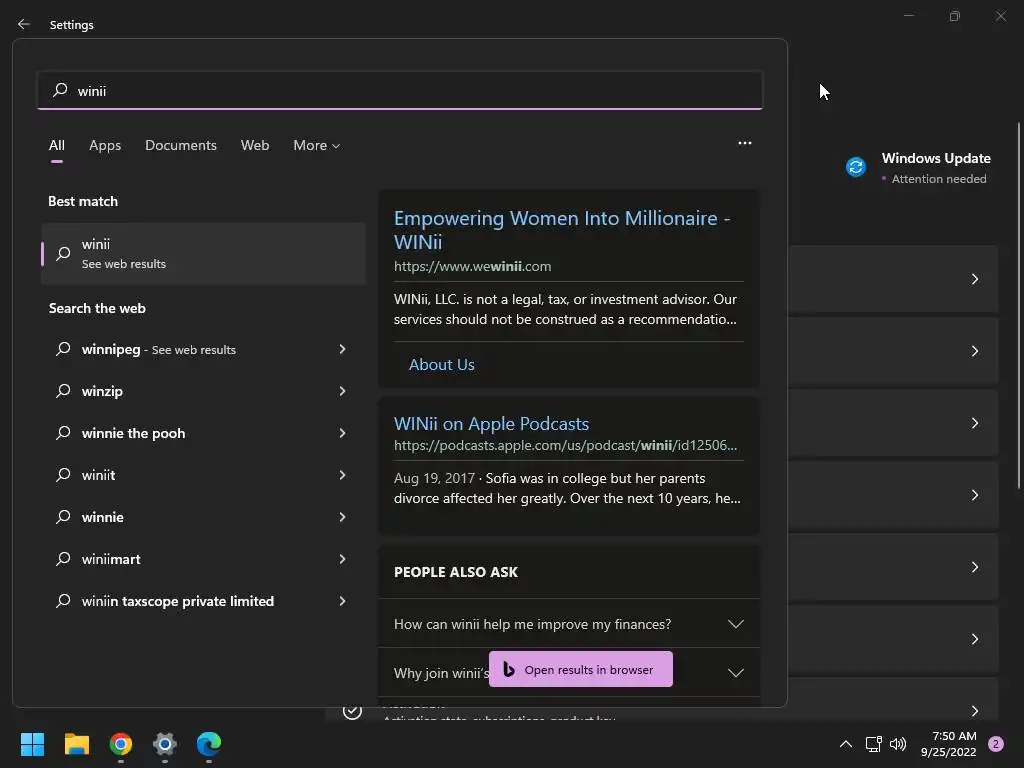Image resolution: width=1024 pixels, height=768 pixels.
Task: Switch to the Apps tab
Action: (105, 146)
